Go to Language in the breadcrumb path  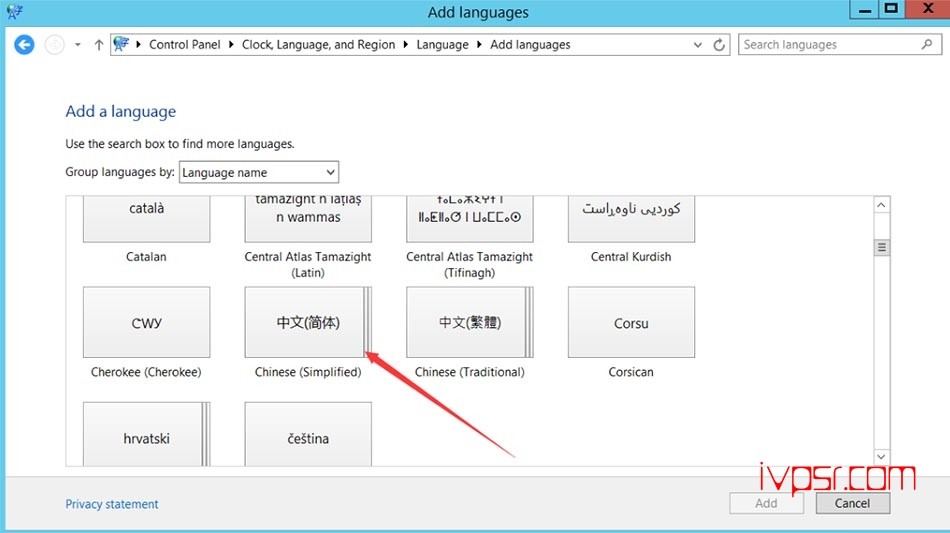(442, 45)
